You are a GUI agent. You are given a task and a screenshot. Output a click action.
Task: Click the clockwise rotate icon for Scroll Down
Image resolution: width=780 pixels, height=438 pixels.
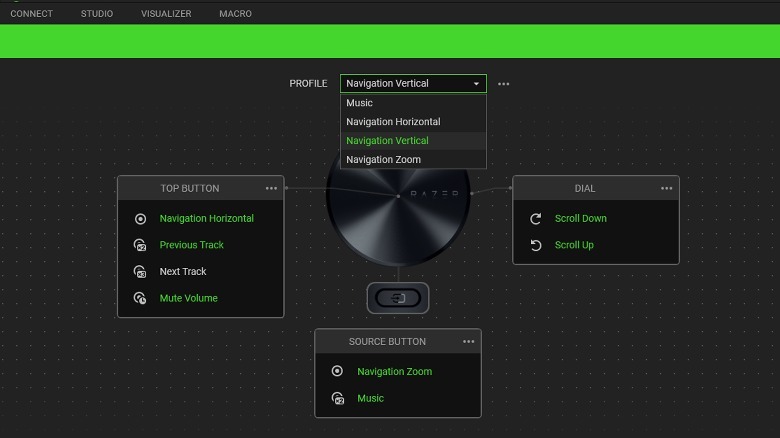coord(536,219)
